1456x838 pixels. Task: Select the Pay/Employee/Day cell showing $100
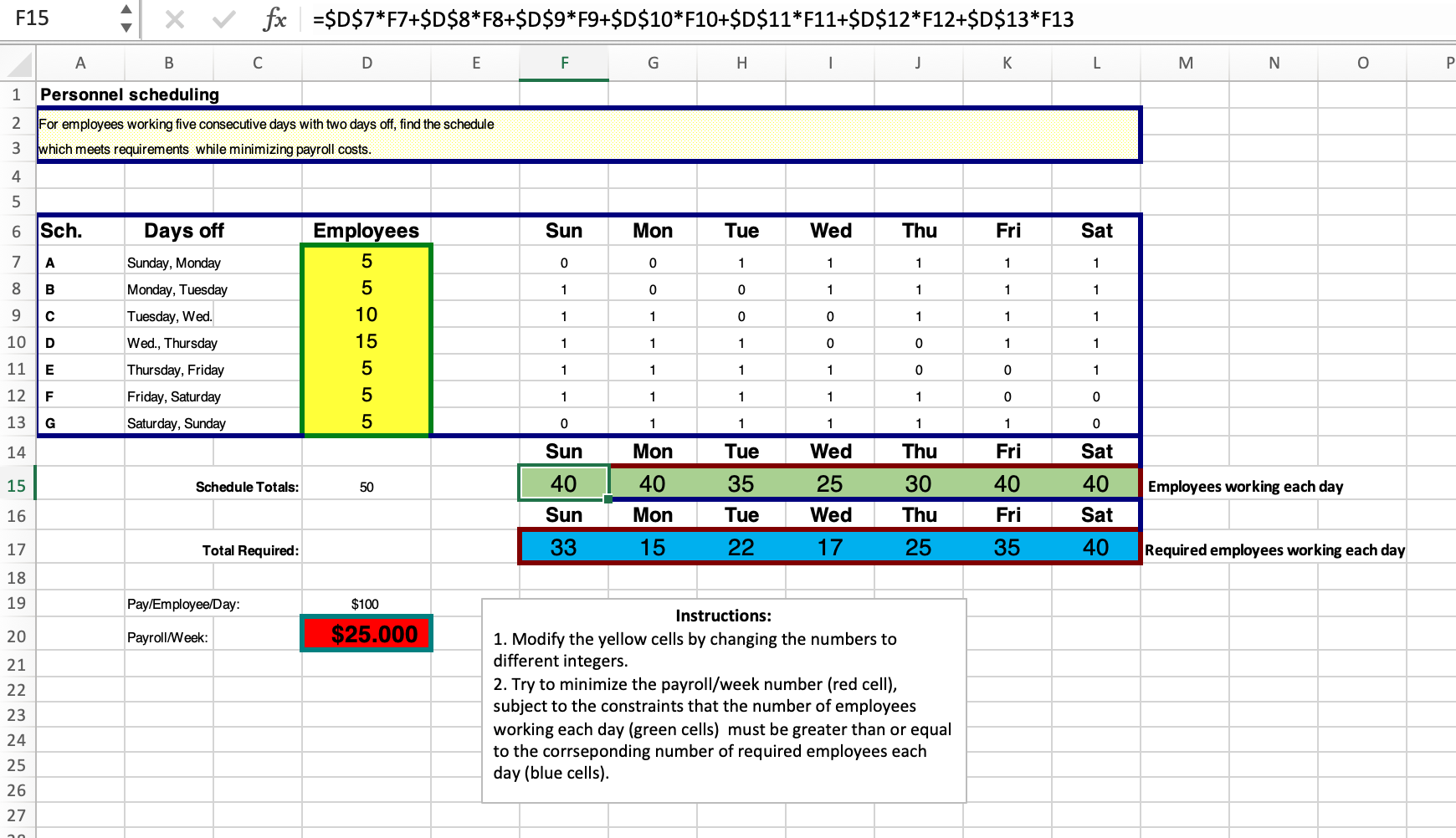click(x=366, y=604)
